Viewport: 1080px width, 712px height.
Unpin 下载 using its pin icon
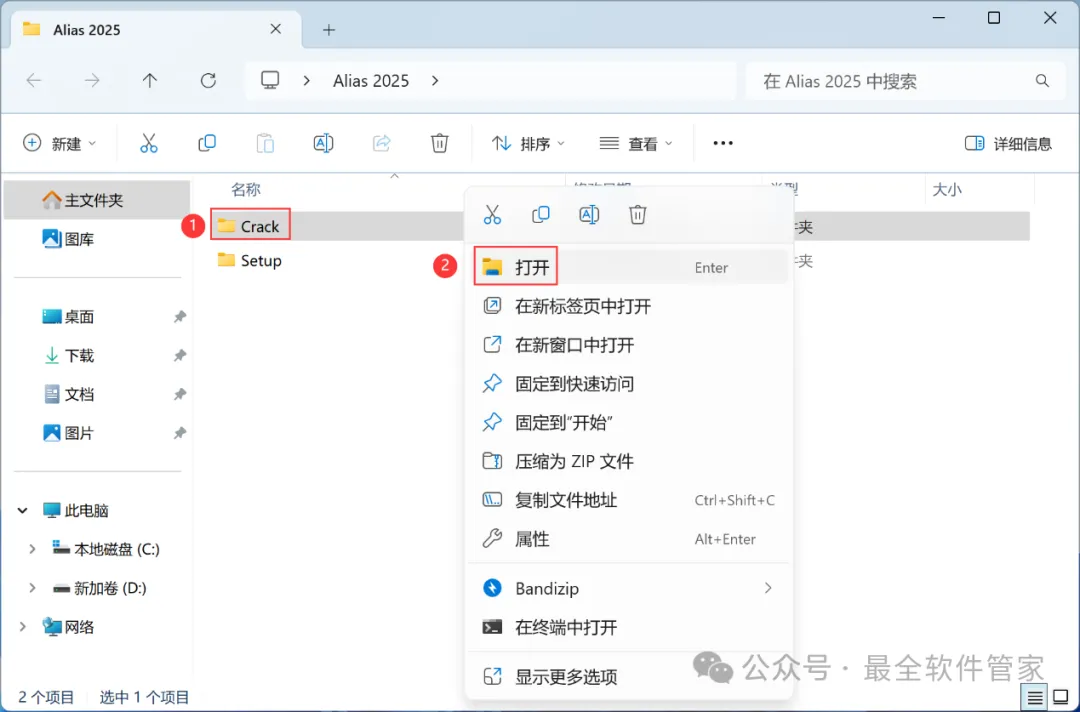click(179, 355)
